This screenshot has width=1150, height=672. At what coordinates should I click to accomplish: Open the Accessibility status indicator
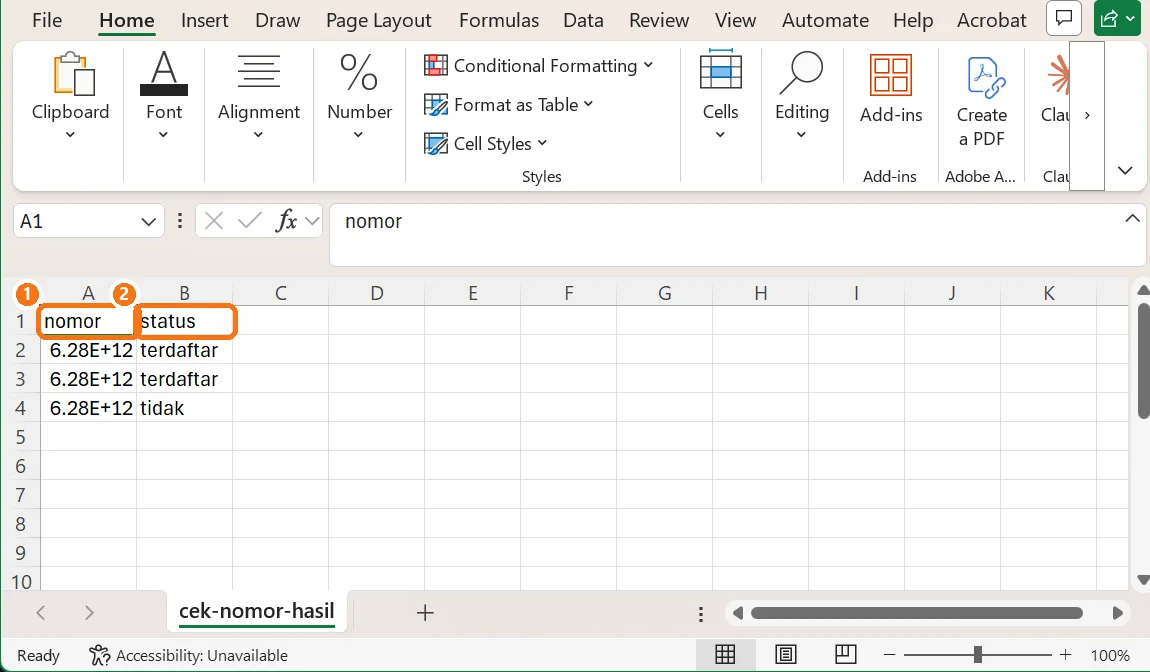(188, 655)
